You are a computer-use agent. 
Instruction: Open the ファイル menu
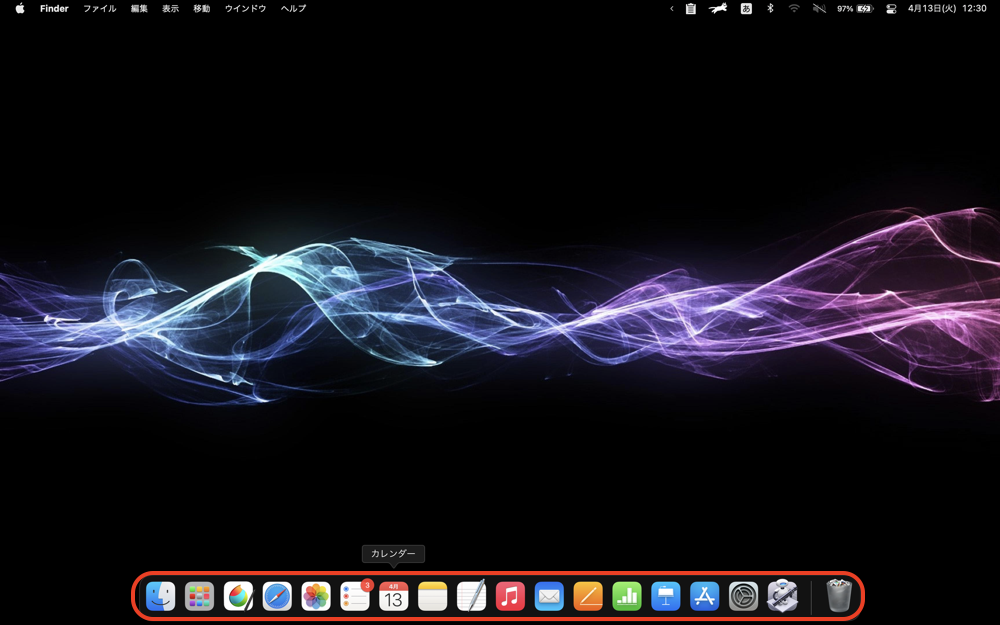(x=99, y=8)
